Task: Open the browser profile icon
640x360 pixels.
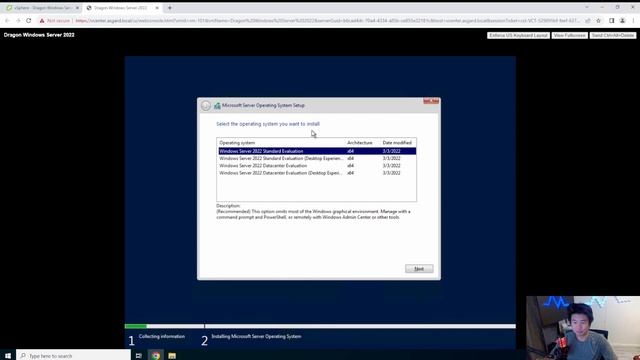Action: click(x=622, y=20)
